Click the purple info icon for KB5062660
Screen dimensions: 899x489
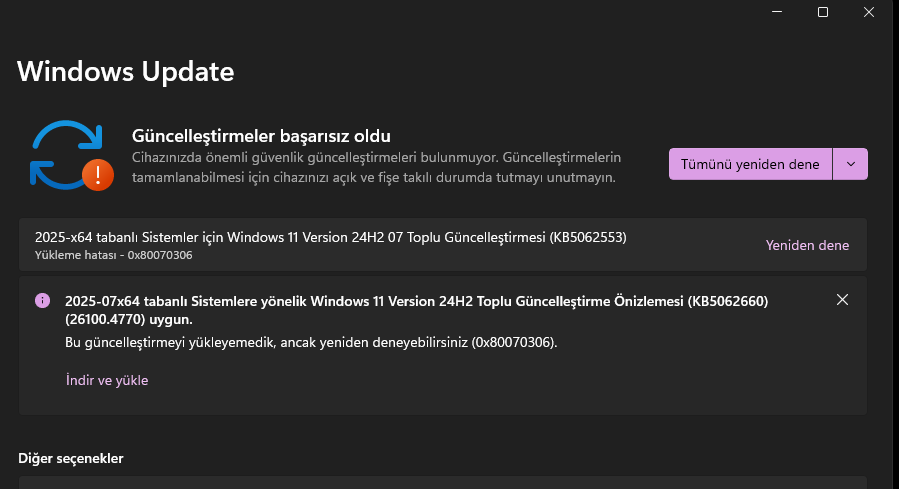[42, 300]
